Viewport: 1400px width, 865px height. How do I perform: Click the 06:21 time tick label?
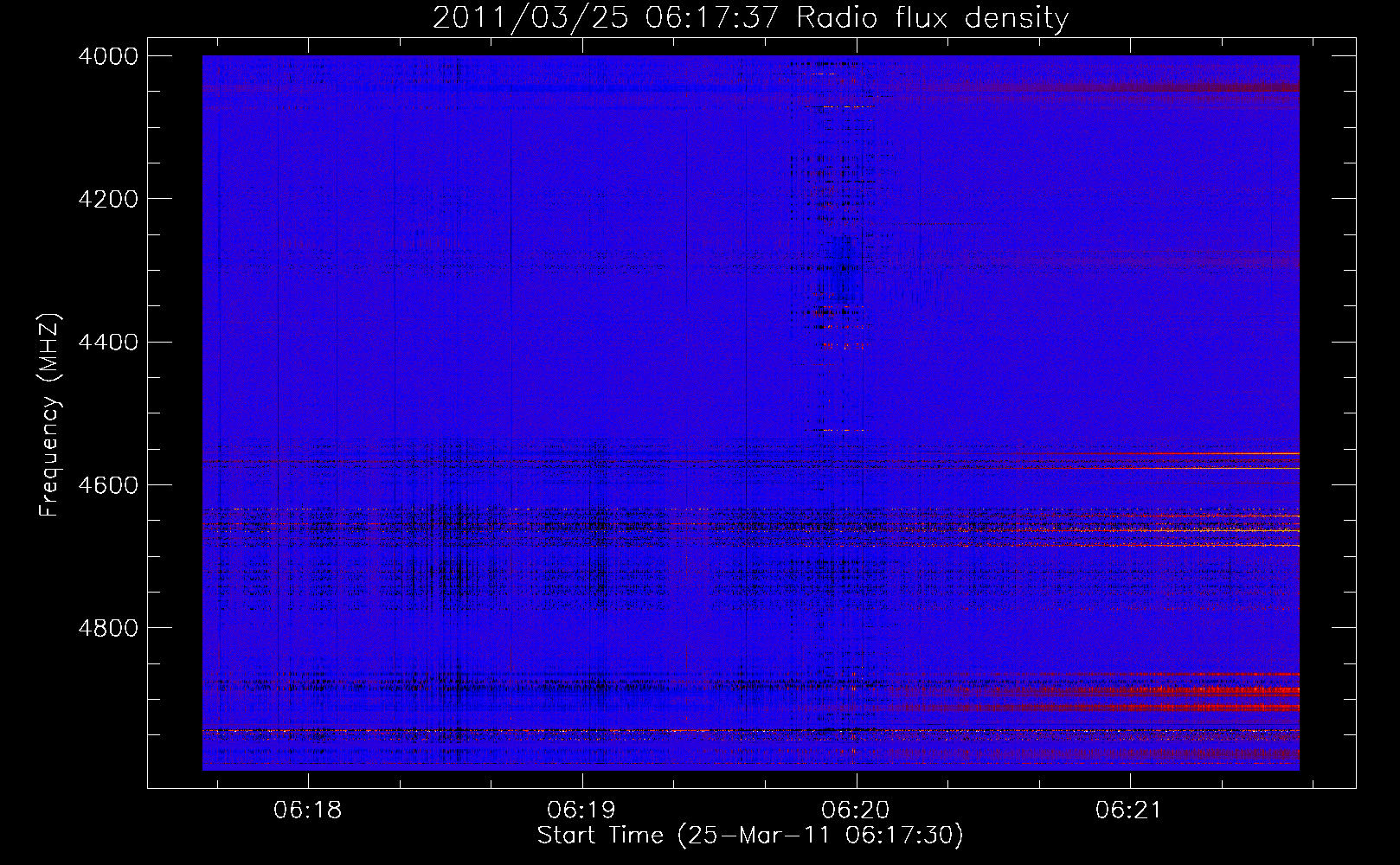(x=1129, y=811)
